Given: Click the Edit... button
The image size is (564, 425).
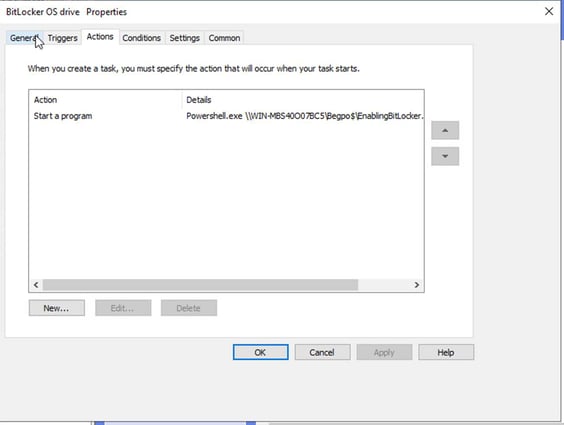Looking at the screenshot, I should (x=123, y=308).
